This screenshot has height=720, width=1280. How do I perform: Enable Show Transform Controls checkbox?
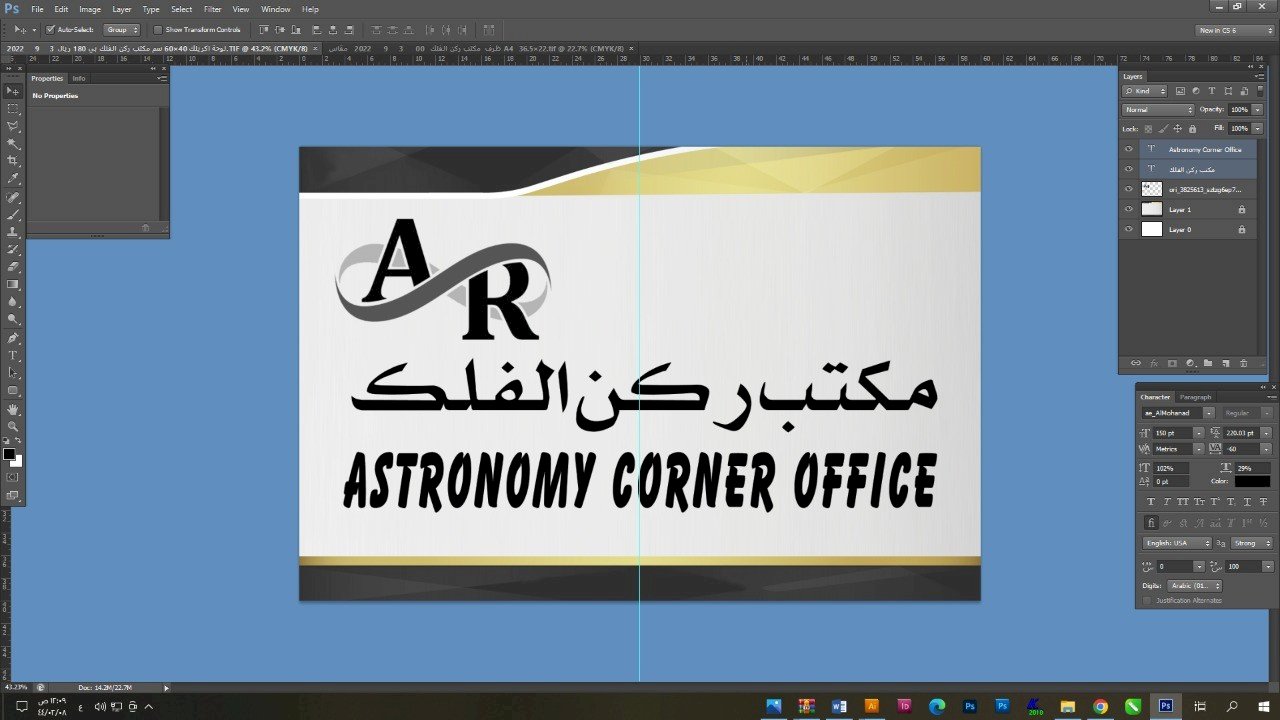click(158, 30)
